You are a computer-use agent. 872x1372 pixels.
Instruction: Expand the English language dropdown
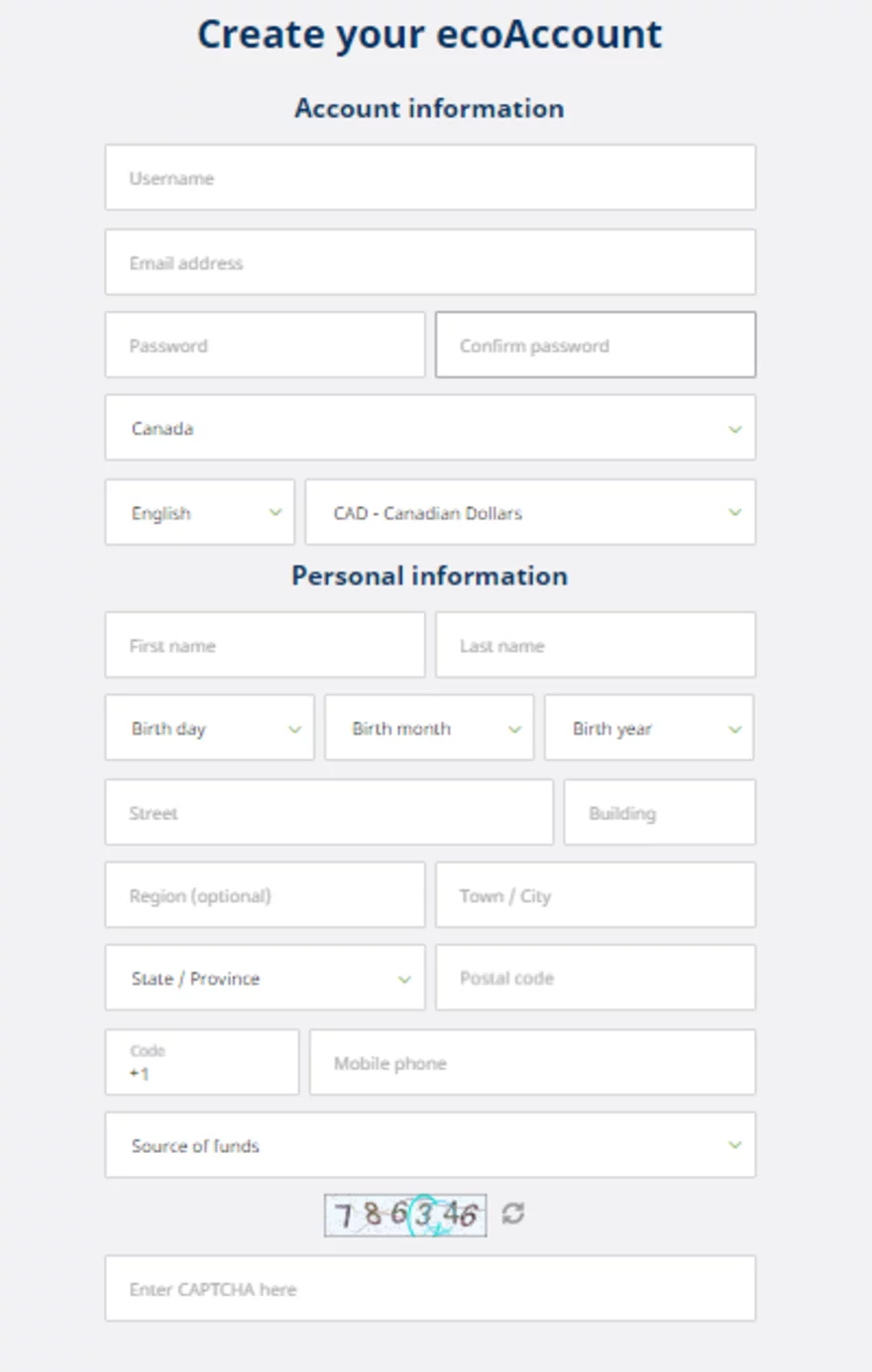(x=200, y=512)
